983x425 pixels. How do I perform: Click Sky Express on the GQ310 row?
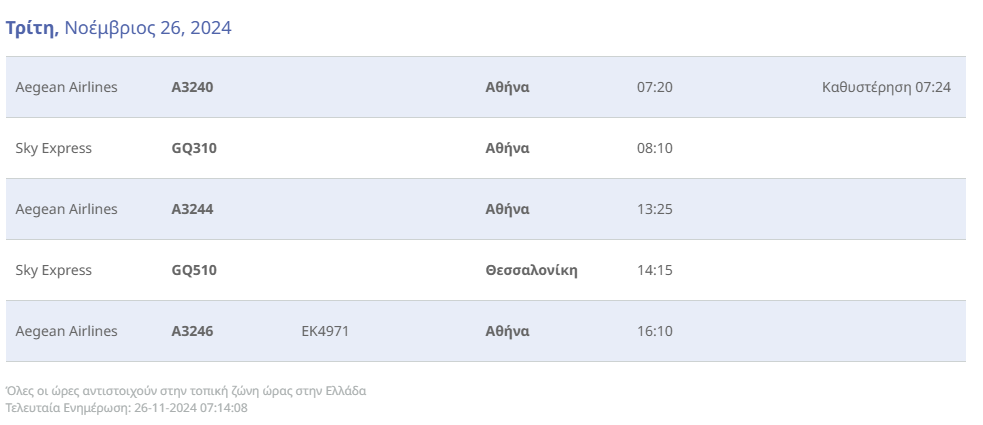click(53, 148)
